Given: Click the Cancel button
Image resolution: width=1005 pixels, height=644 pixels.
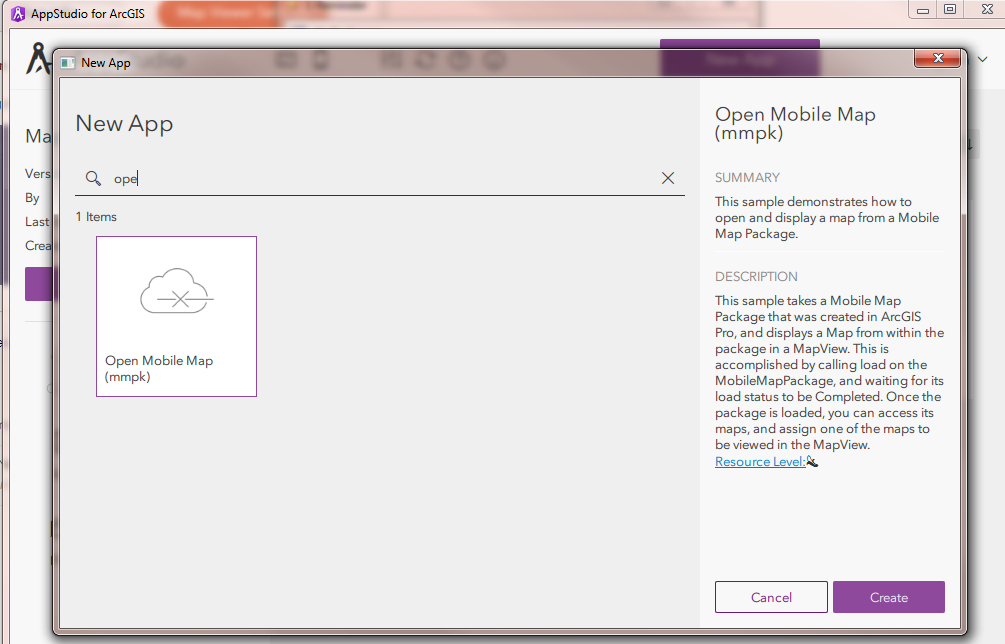Looking at the screenshot, I should tap(771, 597).
